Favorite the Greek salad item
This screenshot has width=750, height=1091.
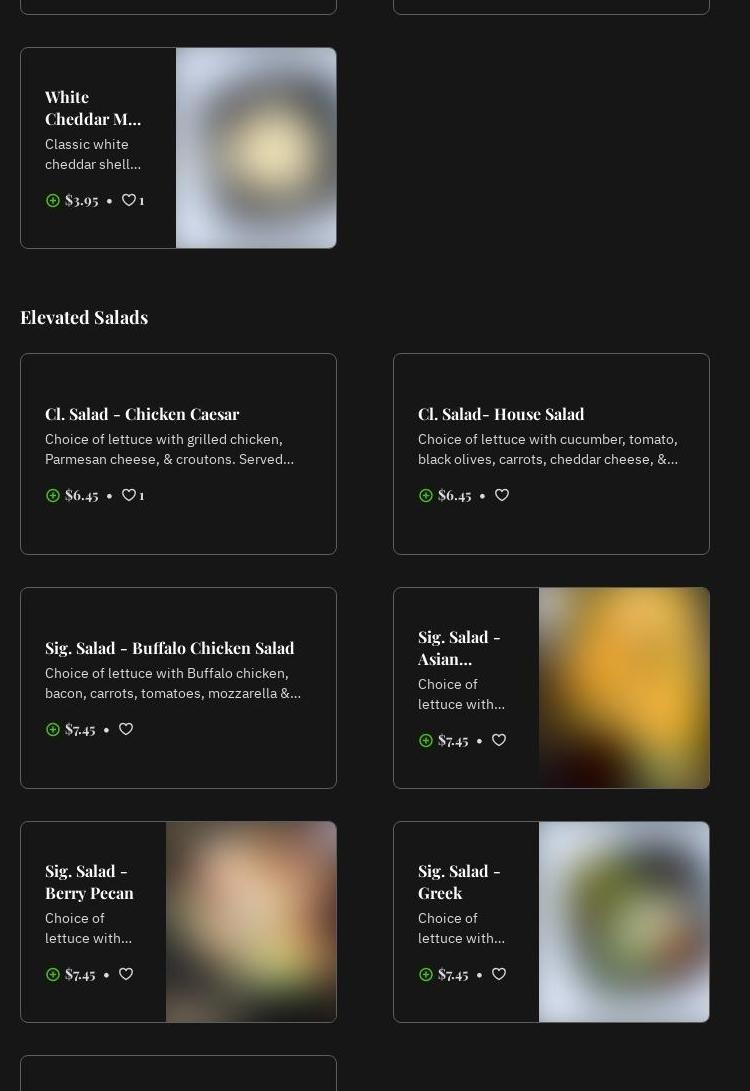(x=499, y=974)
